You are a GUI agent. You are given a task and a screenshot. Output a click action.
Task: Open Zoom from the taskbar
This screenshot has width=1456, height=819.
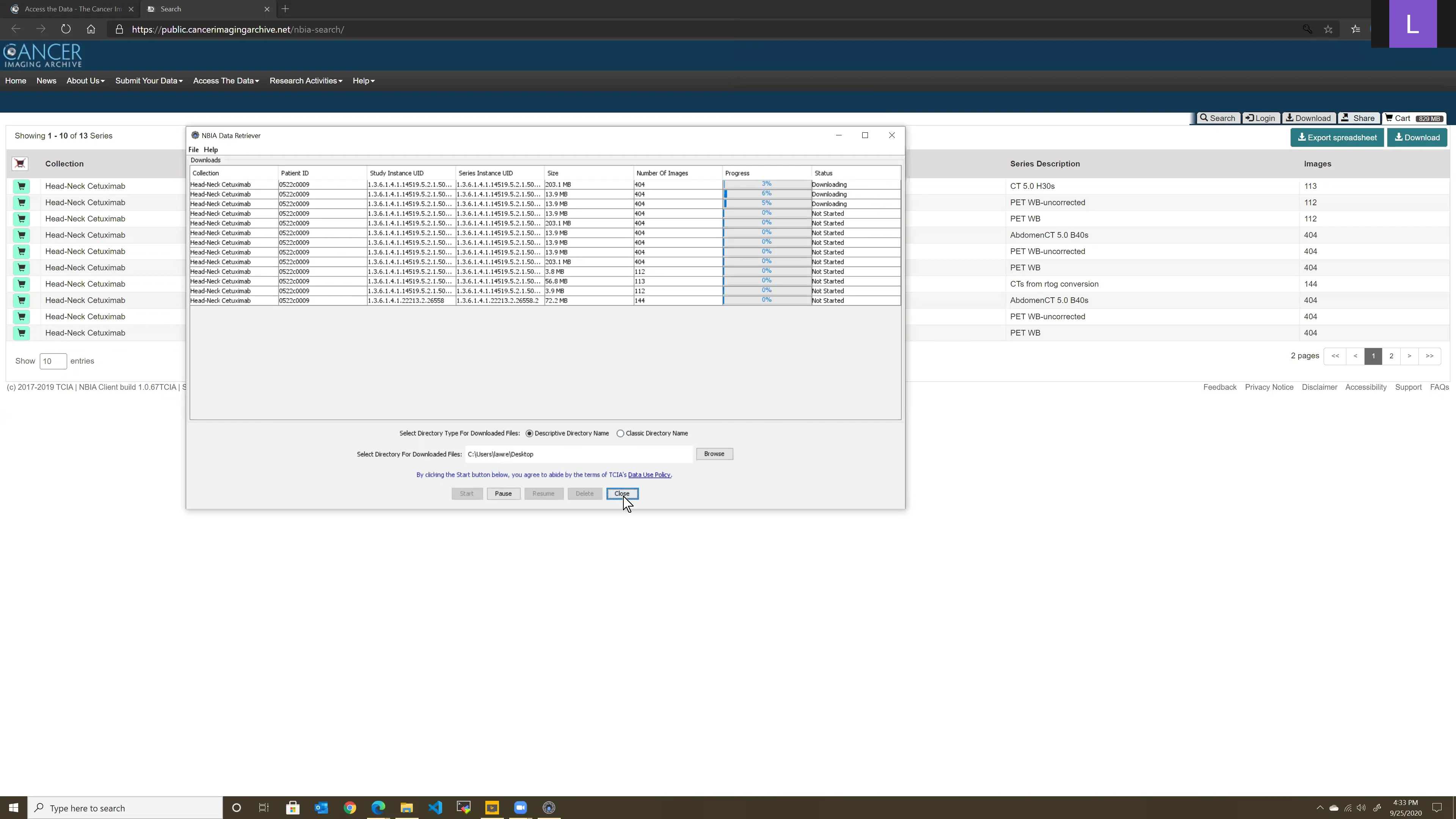520,808
